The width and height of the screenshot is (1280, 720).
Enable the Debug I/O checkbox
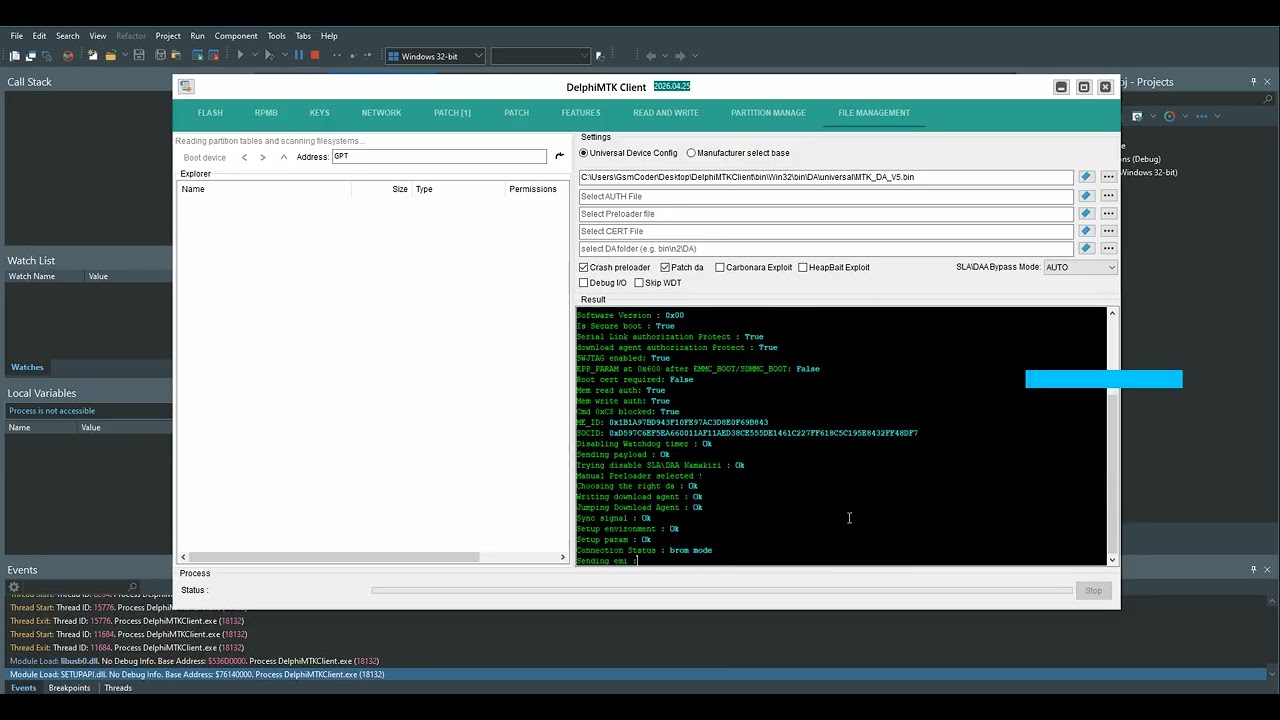point(584,283)
